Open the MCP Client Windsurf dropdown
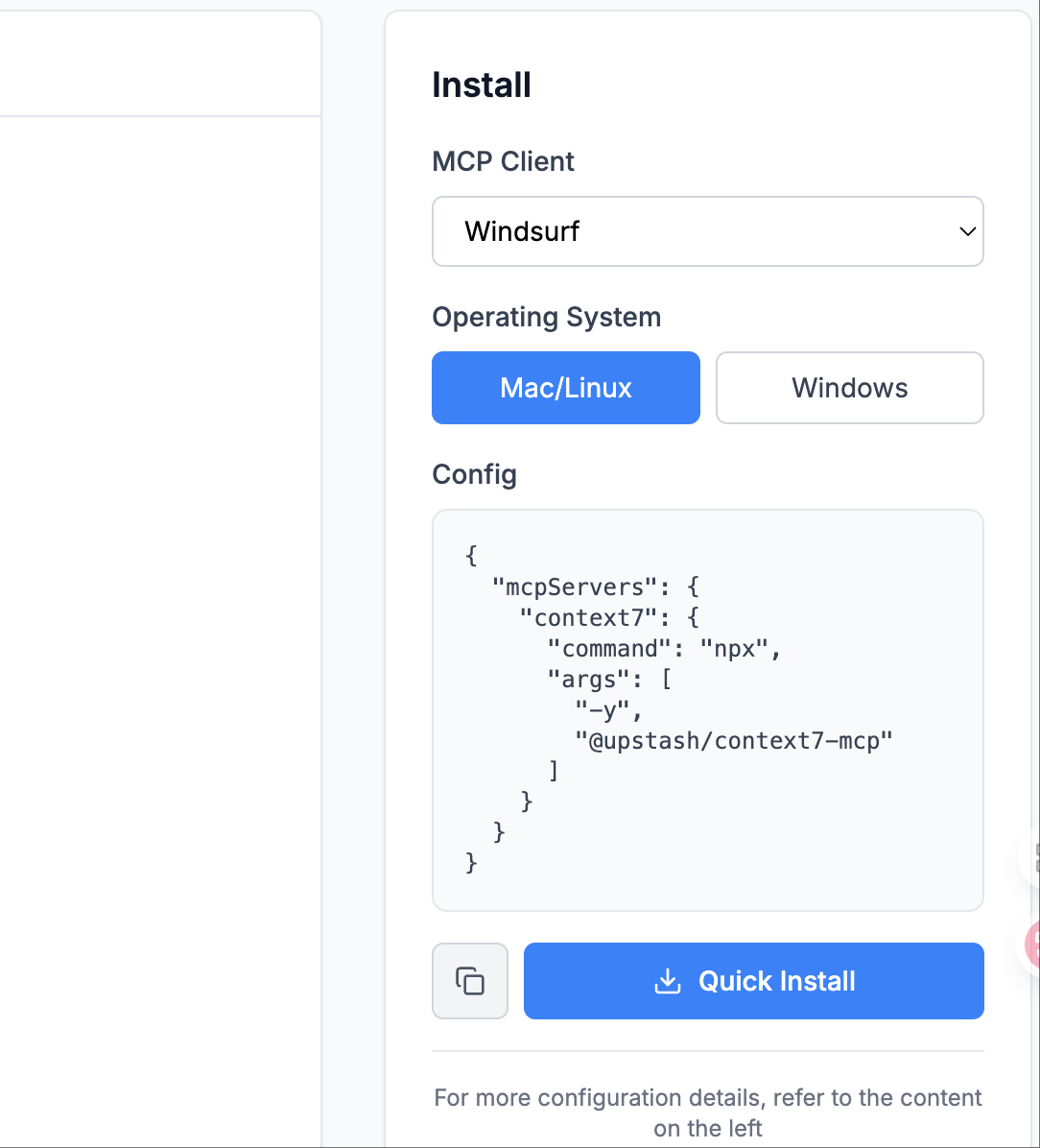1040x1148 pixels. coord(707,231)
